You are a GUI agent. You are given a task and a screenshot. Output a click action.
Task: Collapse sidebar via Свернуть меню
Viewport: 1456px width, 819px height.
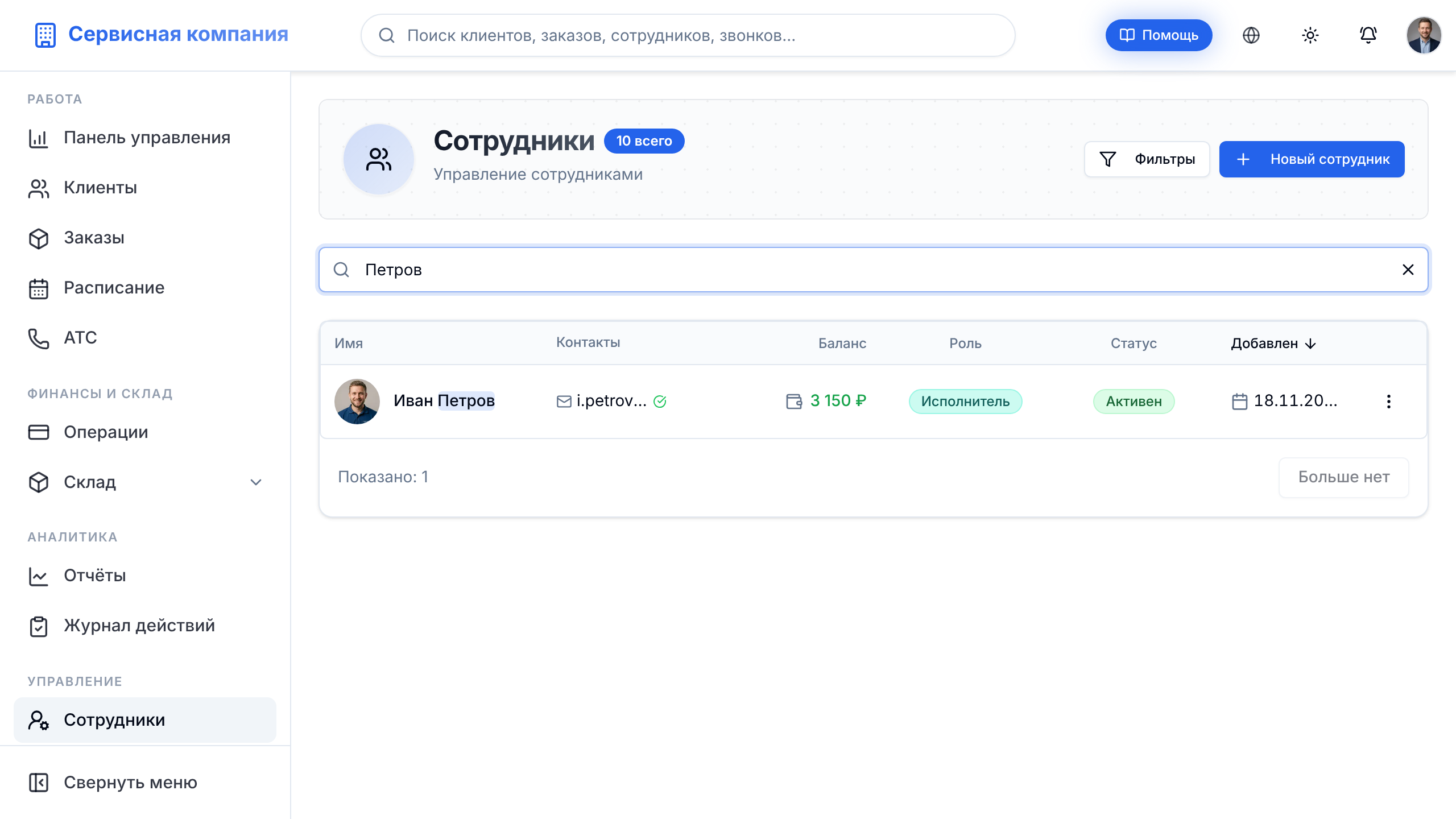[145, 783]
